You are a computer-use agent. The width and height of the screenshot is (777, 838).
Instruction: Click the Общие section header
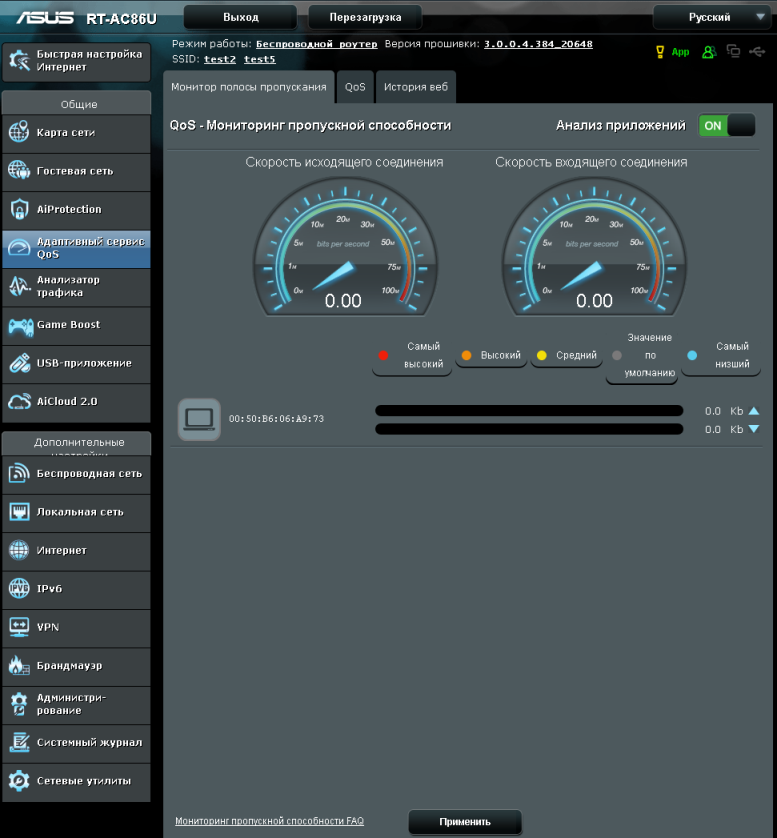pyautogui.click(x=77, y=104)
